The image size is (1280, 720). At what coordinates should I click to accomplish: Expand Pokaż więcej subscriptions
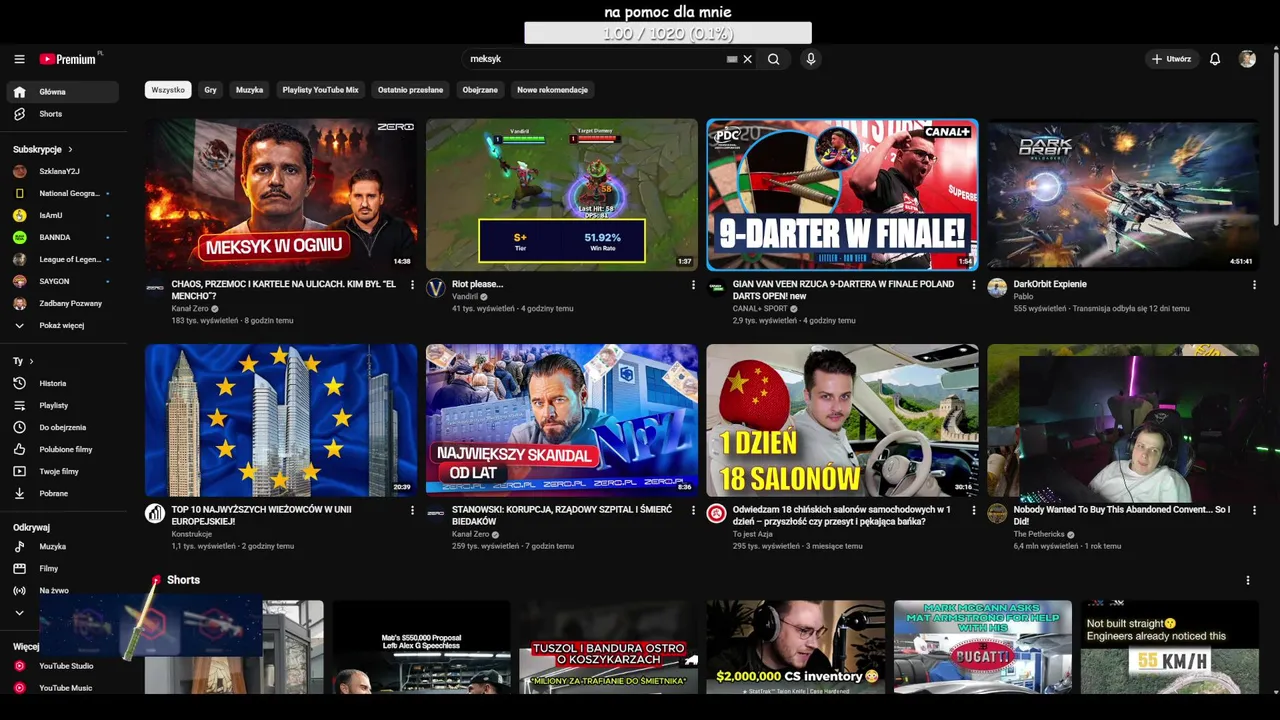[62, 325]
